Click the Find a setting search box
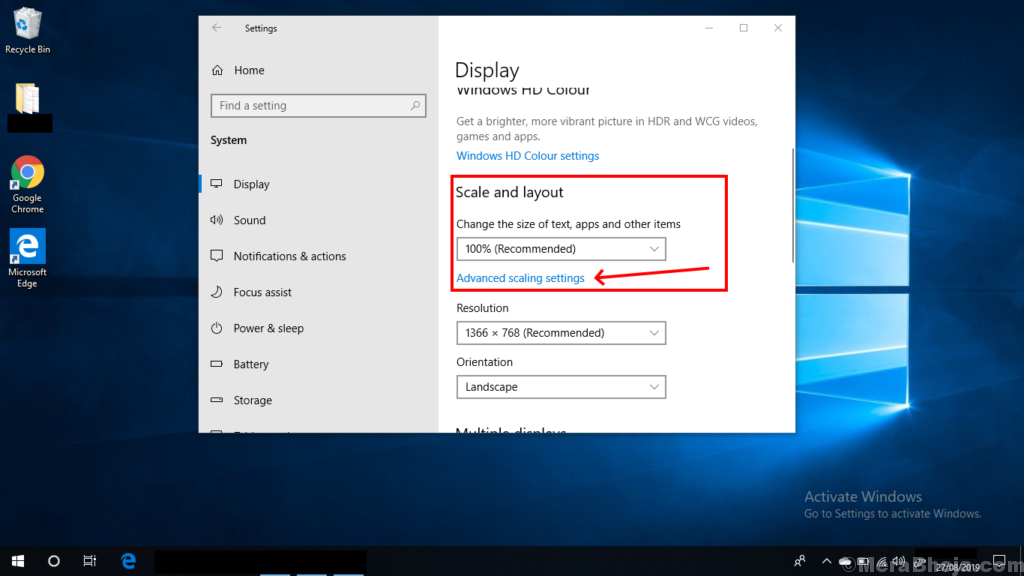 [x=318, y=105]
